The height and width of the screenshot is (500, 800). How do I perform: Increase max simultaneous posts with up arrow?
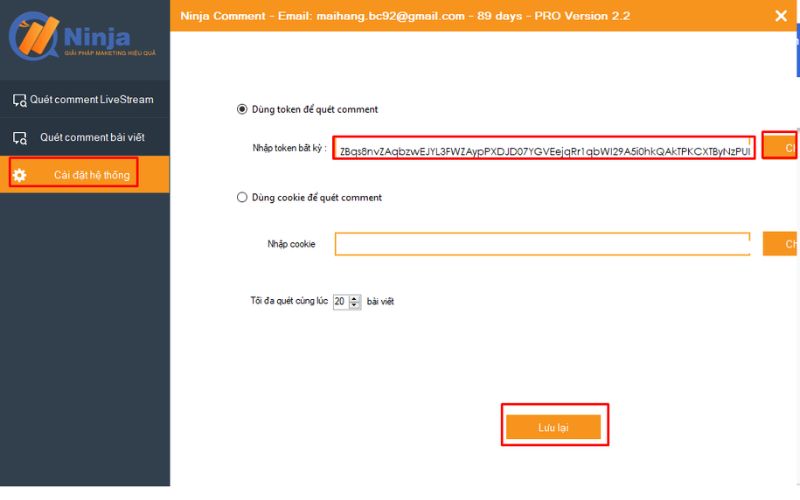tap(356, 297)
